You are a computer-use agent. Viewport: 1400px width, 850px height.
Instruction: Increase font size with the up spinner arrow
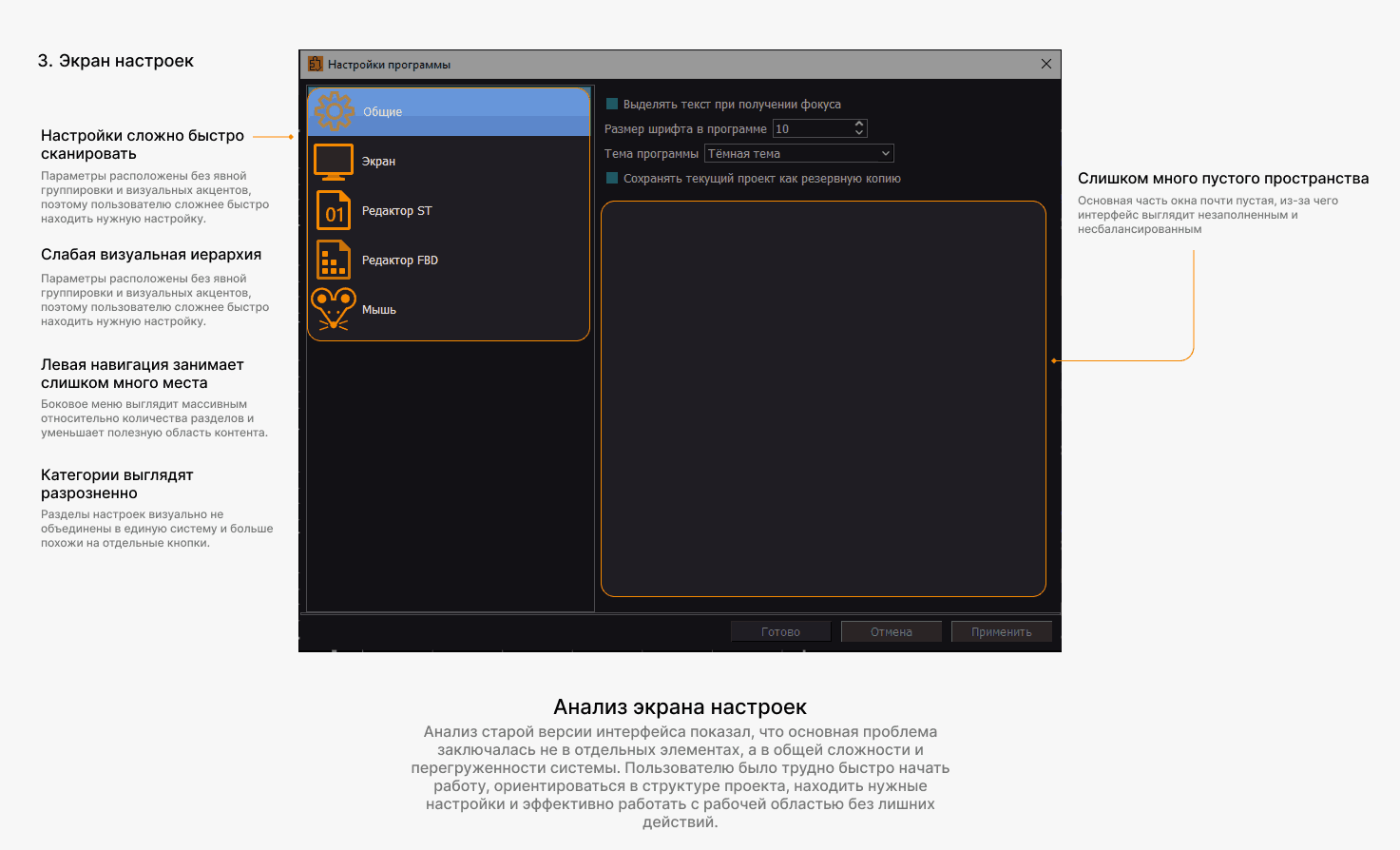click(x=859, y=124)
